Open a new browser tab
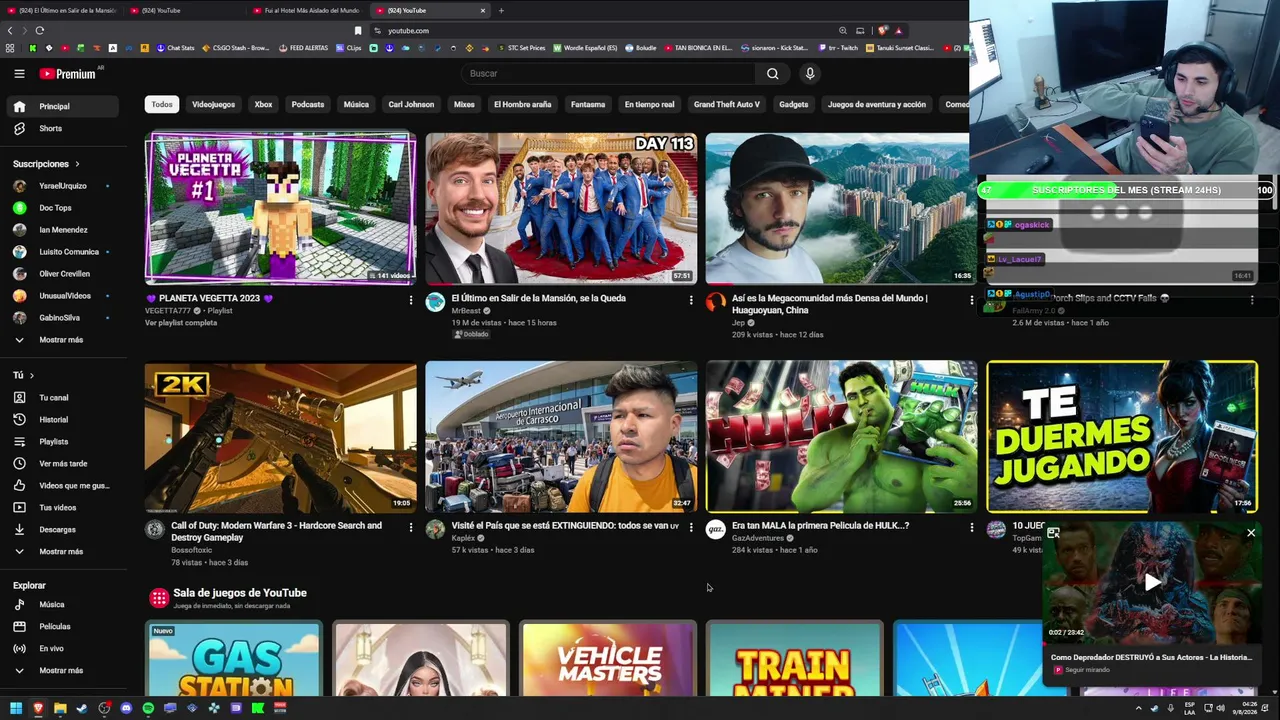1280x720 pixels. (x=501, y=10)
